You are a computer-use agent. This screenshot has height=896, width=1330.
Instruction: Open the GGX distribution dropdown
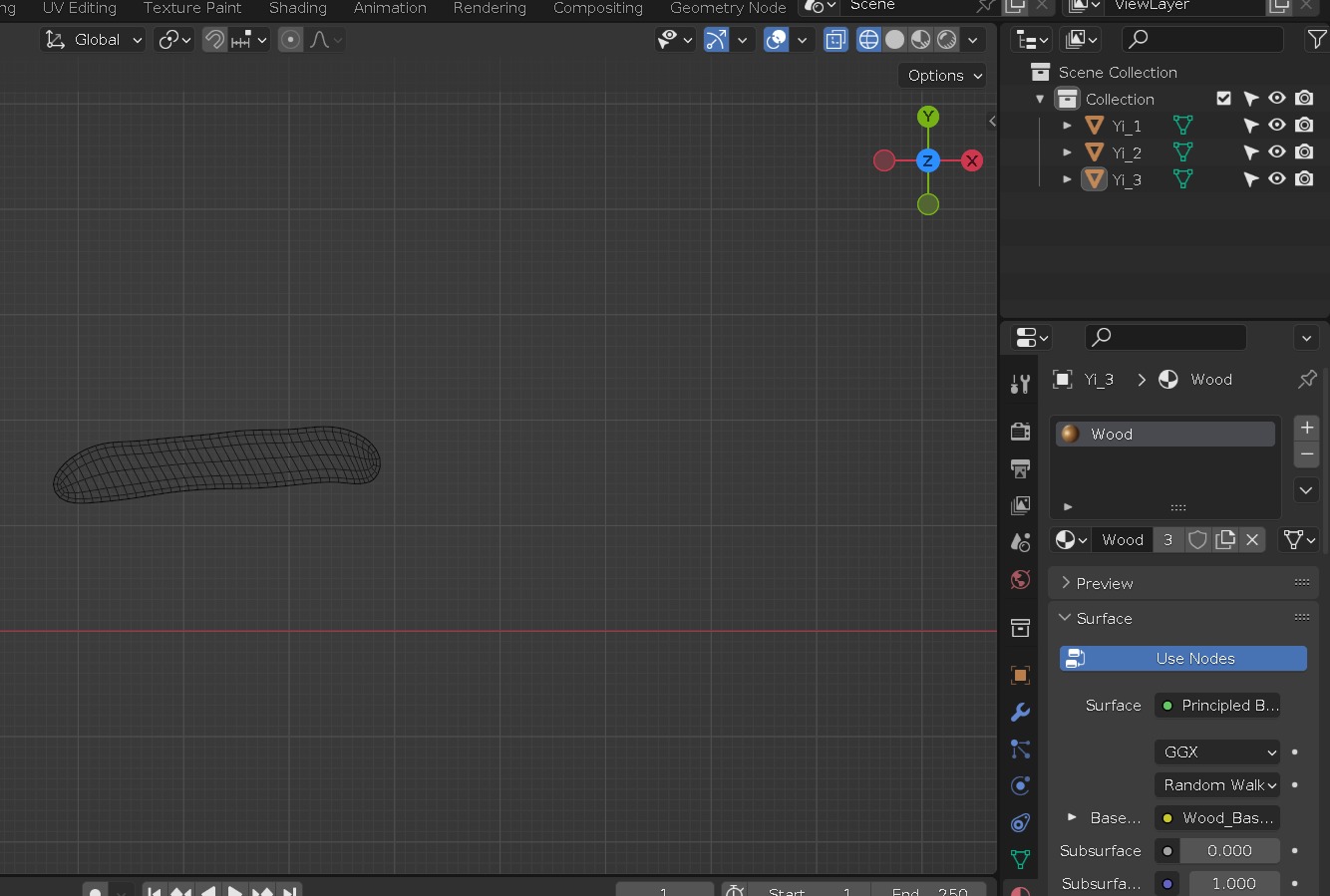pos(1217,751)
